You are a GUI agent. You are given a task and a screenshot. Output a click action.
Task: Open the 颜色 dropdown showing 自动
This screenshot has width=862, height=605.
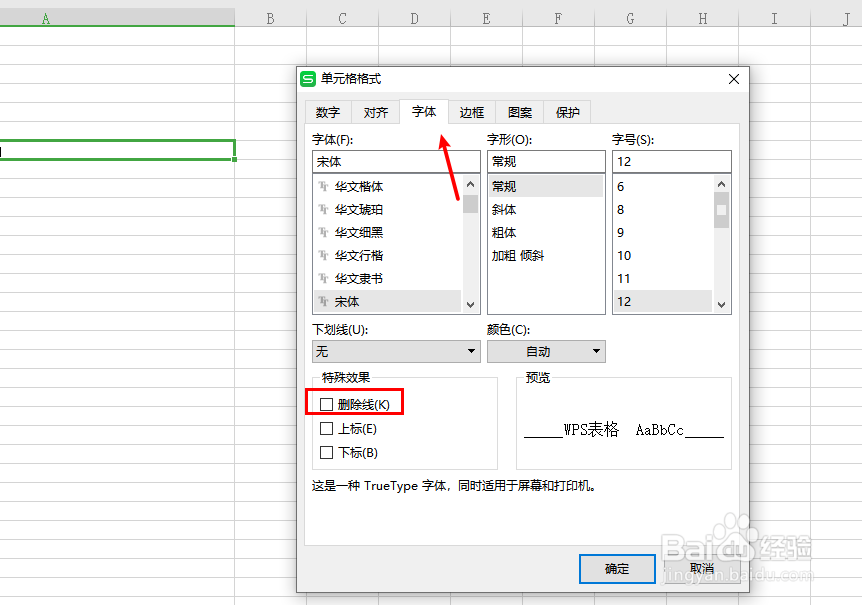(546, 352)
